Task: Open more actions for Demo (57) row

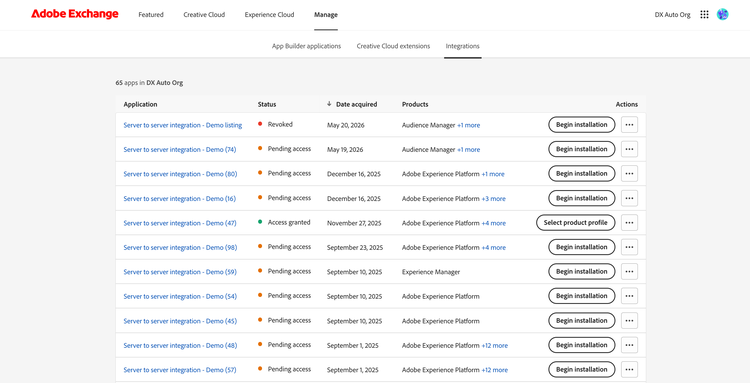Action: pyautogui.click(x=629, y=370)
